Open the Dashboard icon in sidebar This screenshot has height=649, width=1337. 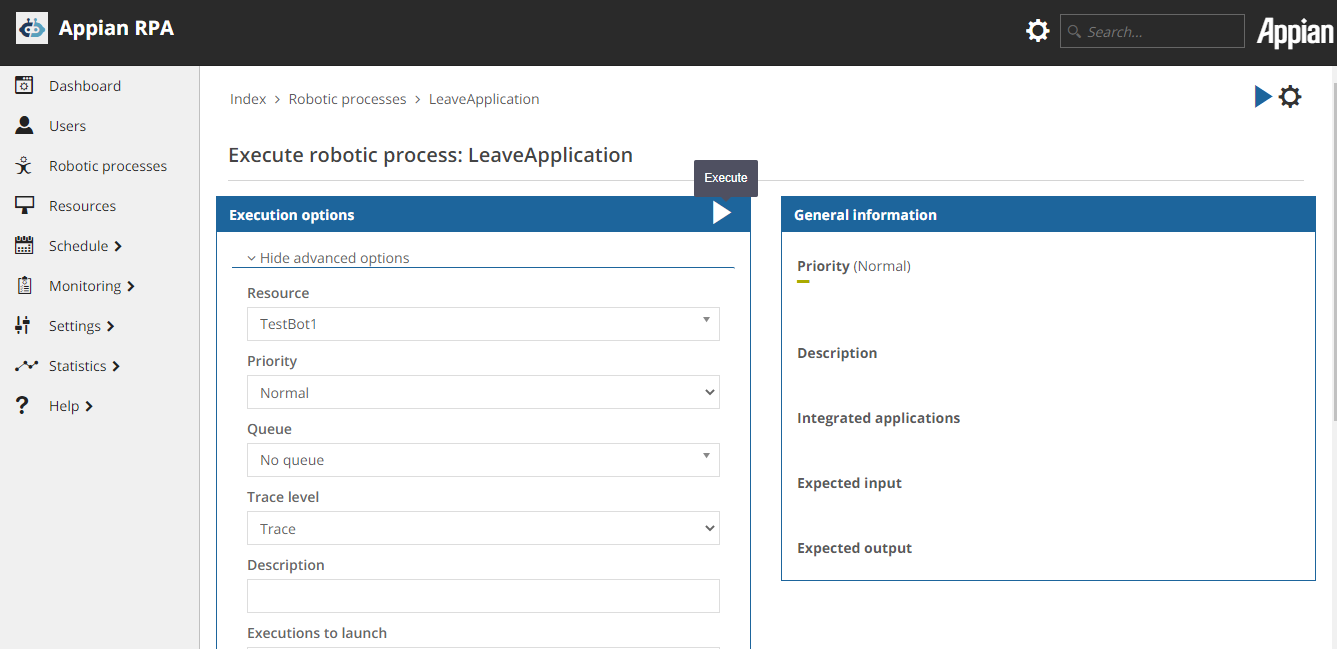[x=25, y=86]
